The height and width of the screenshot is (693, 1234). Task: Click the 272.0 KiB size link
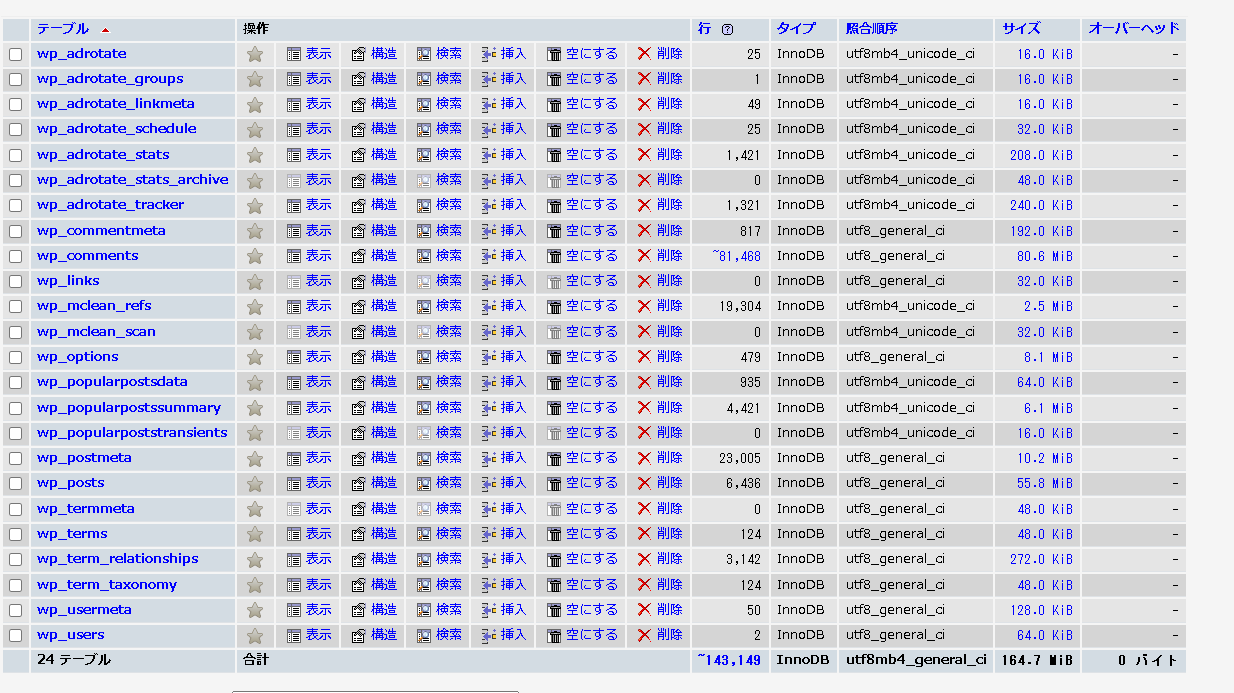(x=1041, y=559)
